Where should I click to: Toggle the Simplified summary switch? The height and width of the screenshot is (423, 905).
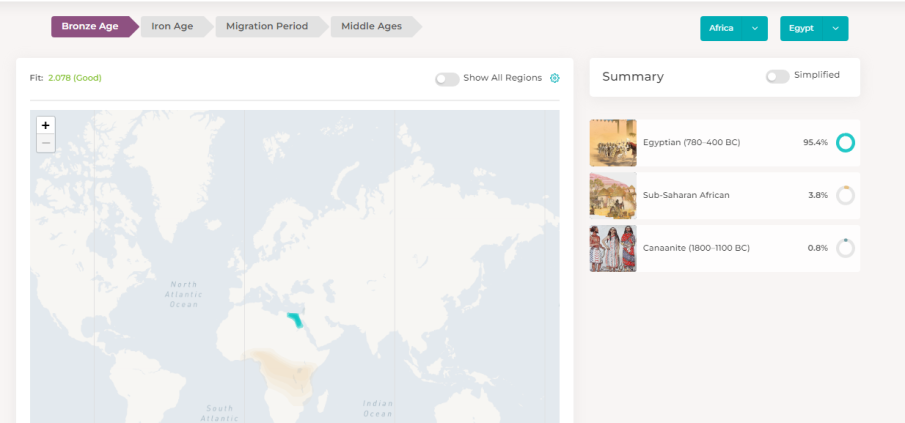[x=777, y=76]
